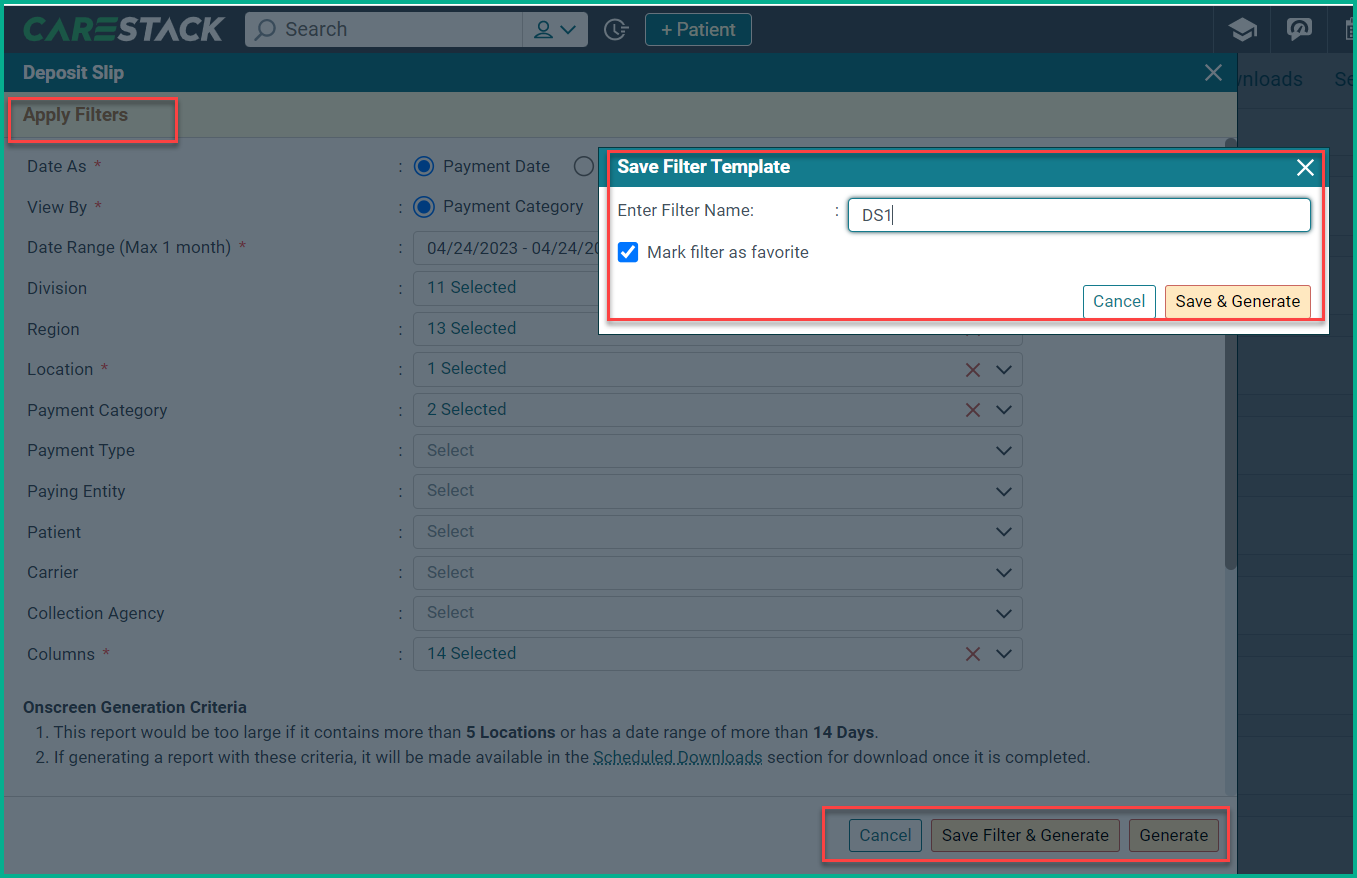Viewport: 1357px width, 878px height.
Task: Expand the Carrier select dropdown
Action: click(1003, 572)
